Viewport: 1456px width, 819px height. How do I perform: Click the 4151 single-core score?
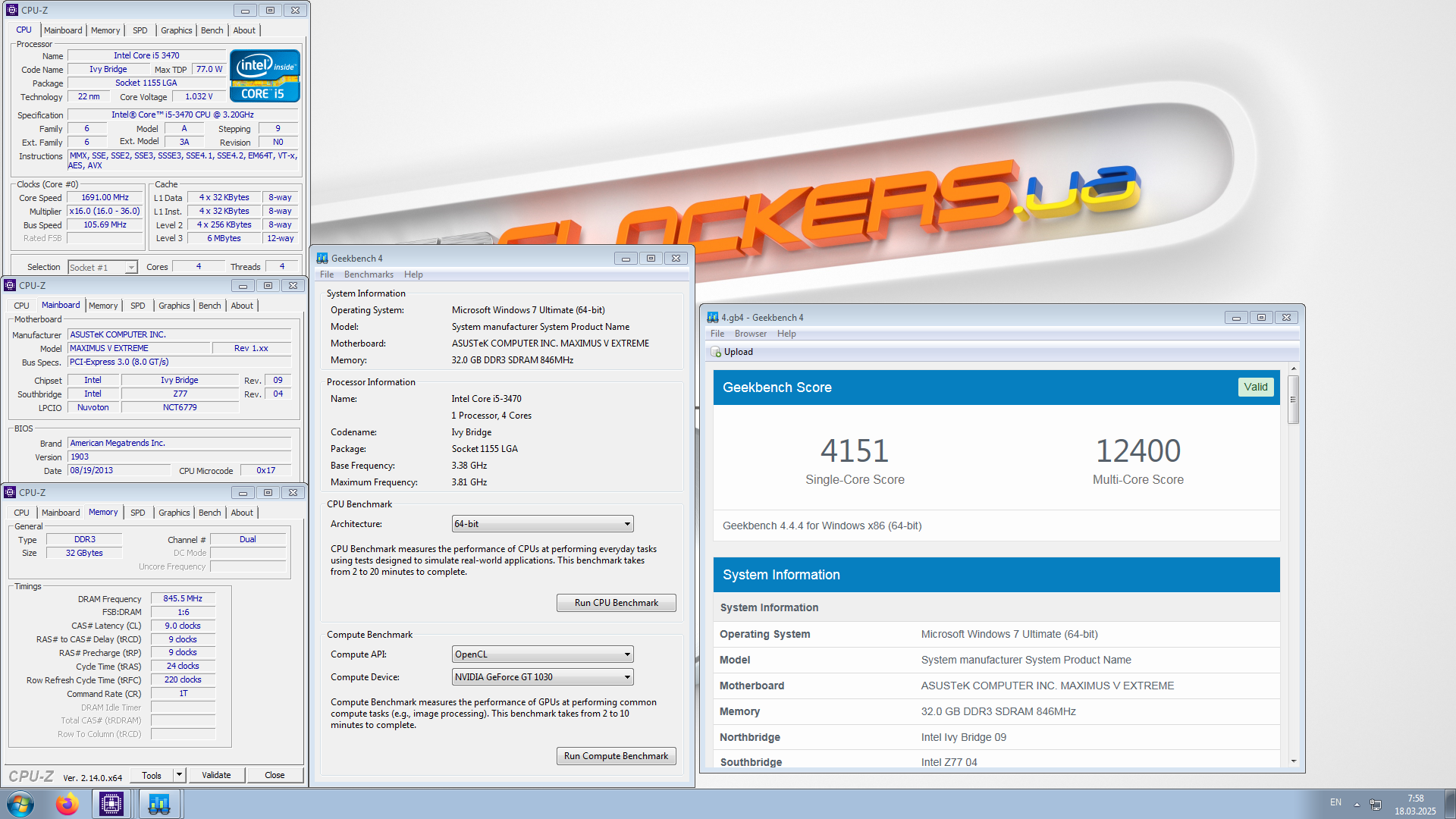[855, 451]
